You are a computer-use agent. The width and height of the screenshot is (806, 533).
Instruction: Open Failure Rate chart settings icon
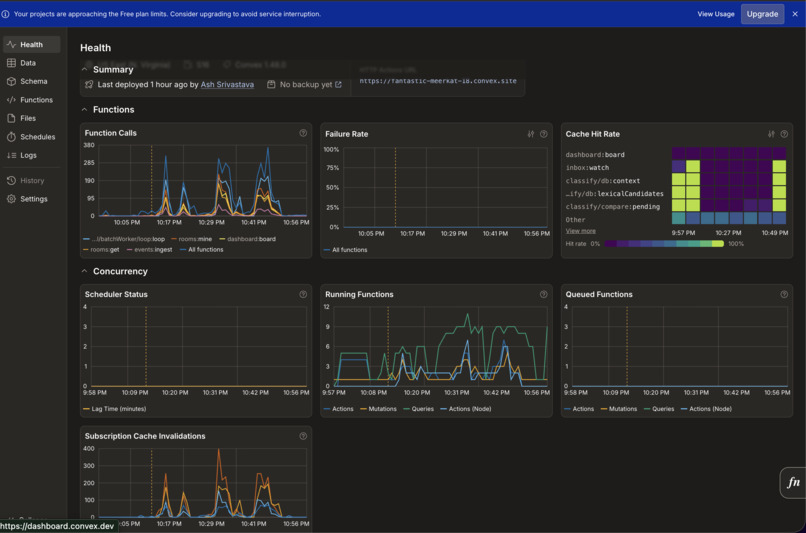[x=530, y=134]
